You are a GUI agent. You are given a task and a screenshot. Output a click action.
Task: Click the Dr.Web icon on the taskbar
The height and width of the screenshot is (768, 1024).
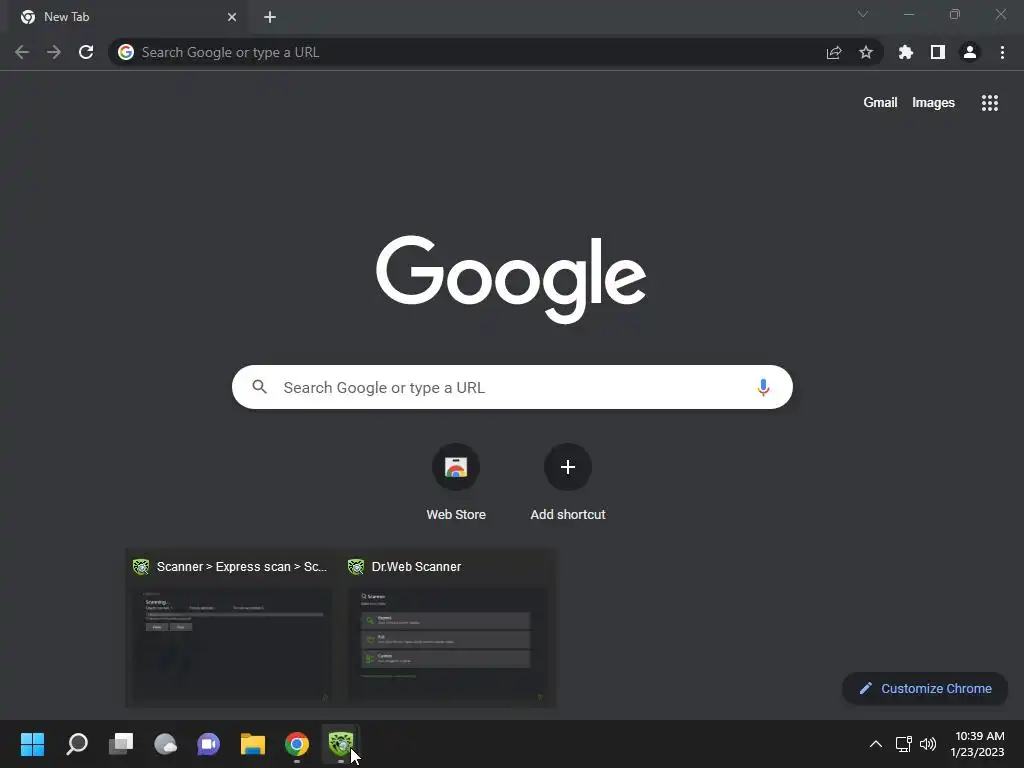coord(341,744)
